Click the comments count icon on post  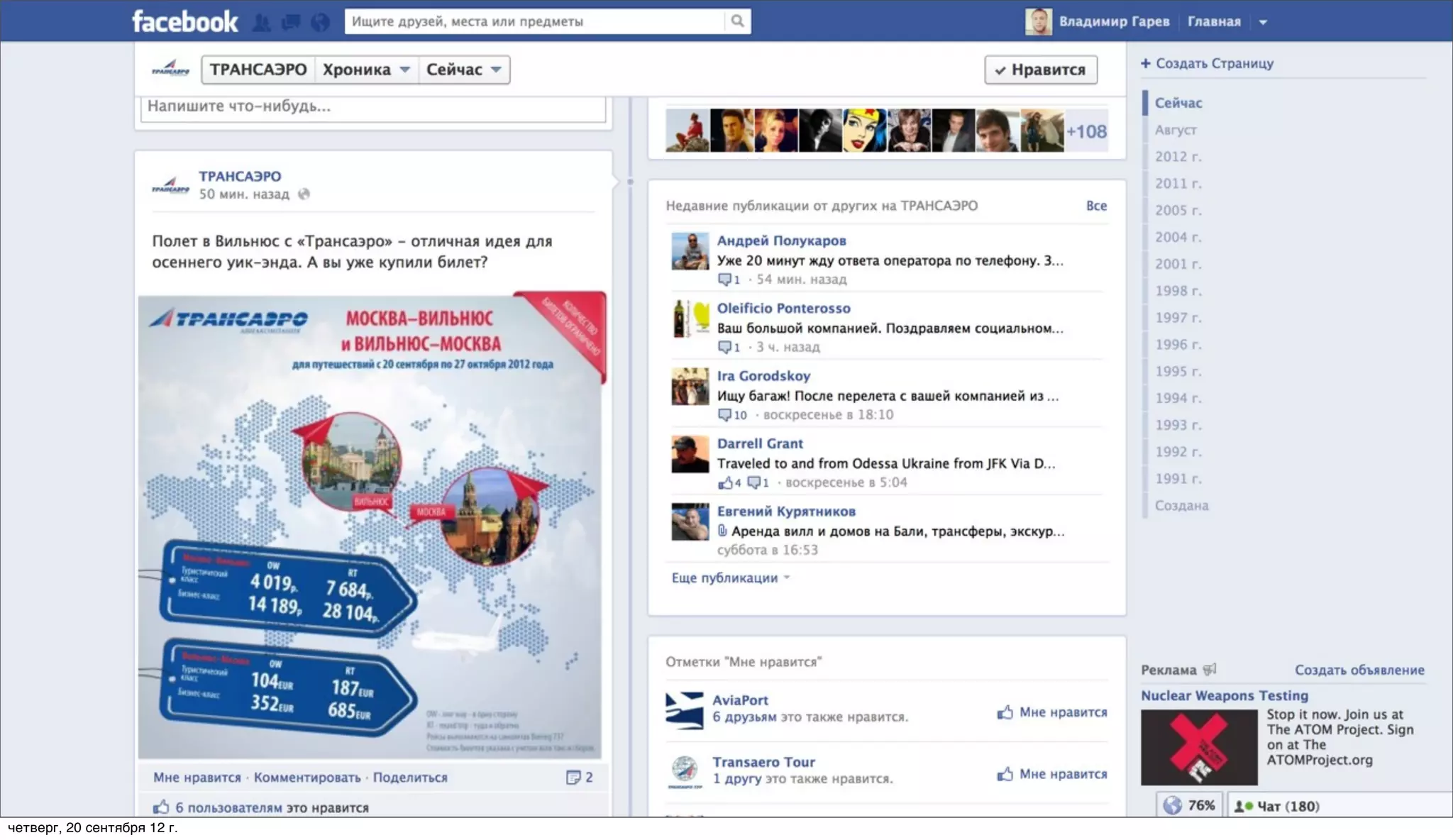pyautogui.click(x=573, y=778)
